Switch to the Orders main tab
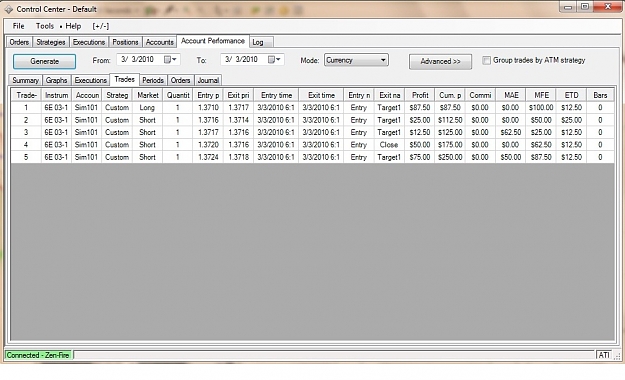The image size is (625, 380). tap(19, 42)
